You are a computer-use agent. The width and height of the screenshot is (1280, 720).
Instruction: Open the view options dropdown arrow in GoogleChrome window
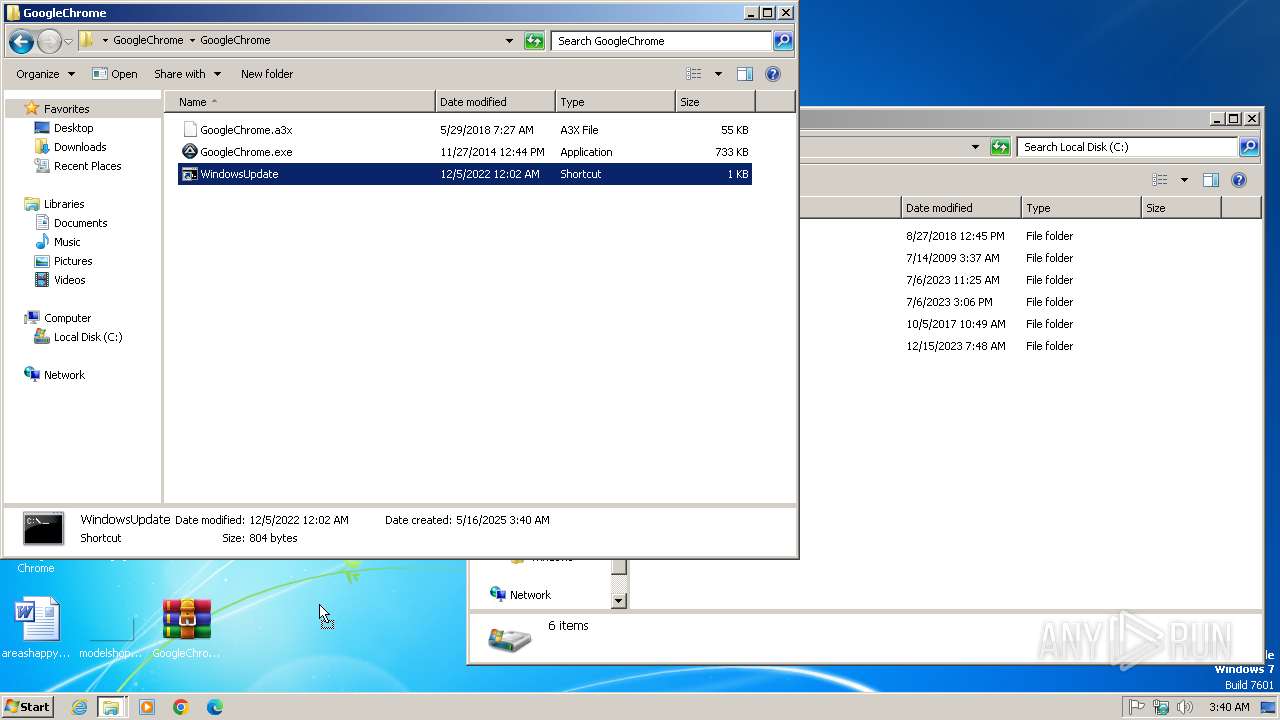point(718,74)
